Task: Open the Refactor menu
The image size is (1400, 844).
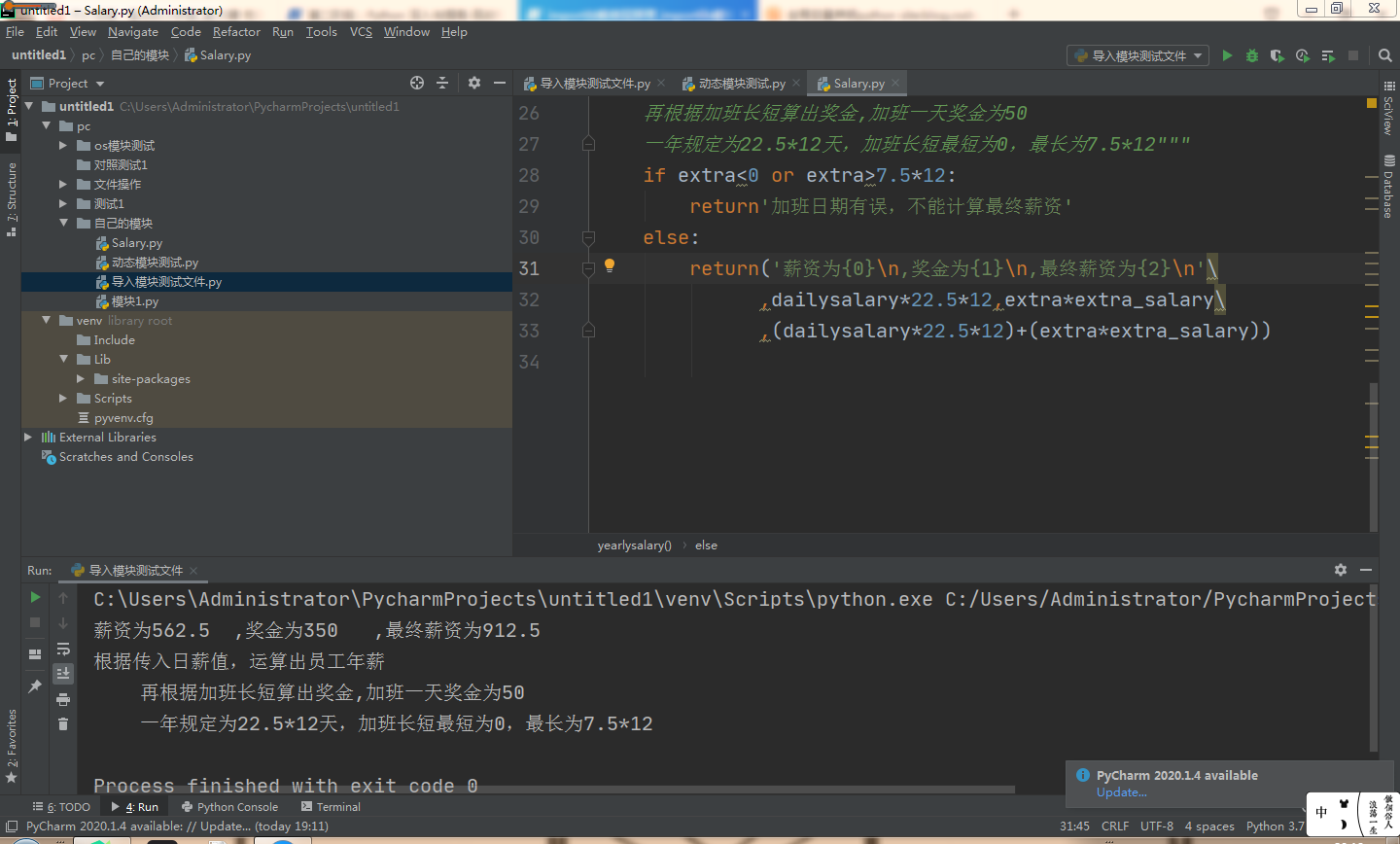Action: coord(236,32)
